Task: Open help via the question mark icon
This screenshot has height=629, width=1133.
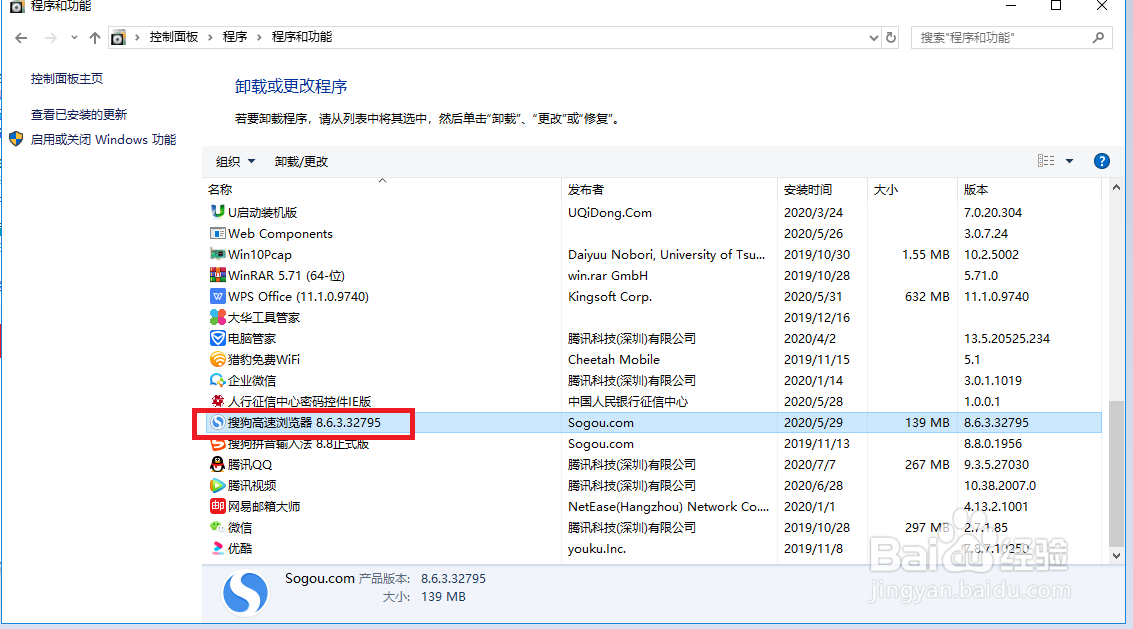Action: [x=1101, y=160]
